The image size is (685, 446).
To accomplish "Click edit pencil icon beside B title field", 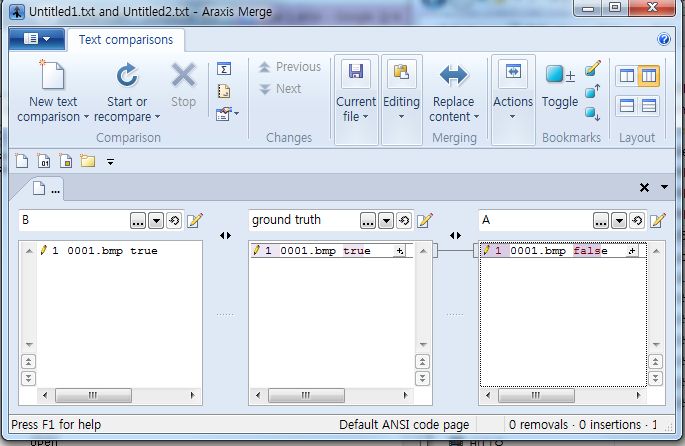I will point(195,220).
